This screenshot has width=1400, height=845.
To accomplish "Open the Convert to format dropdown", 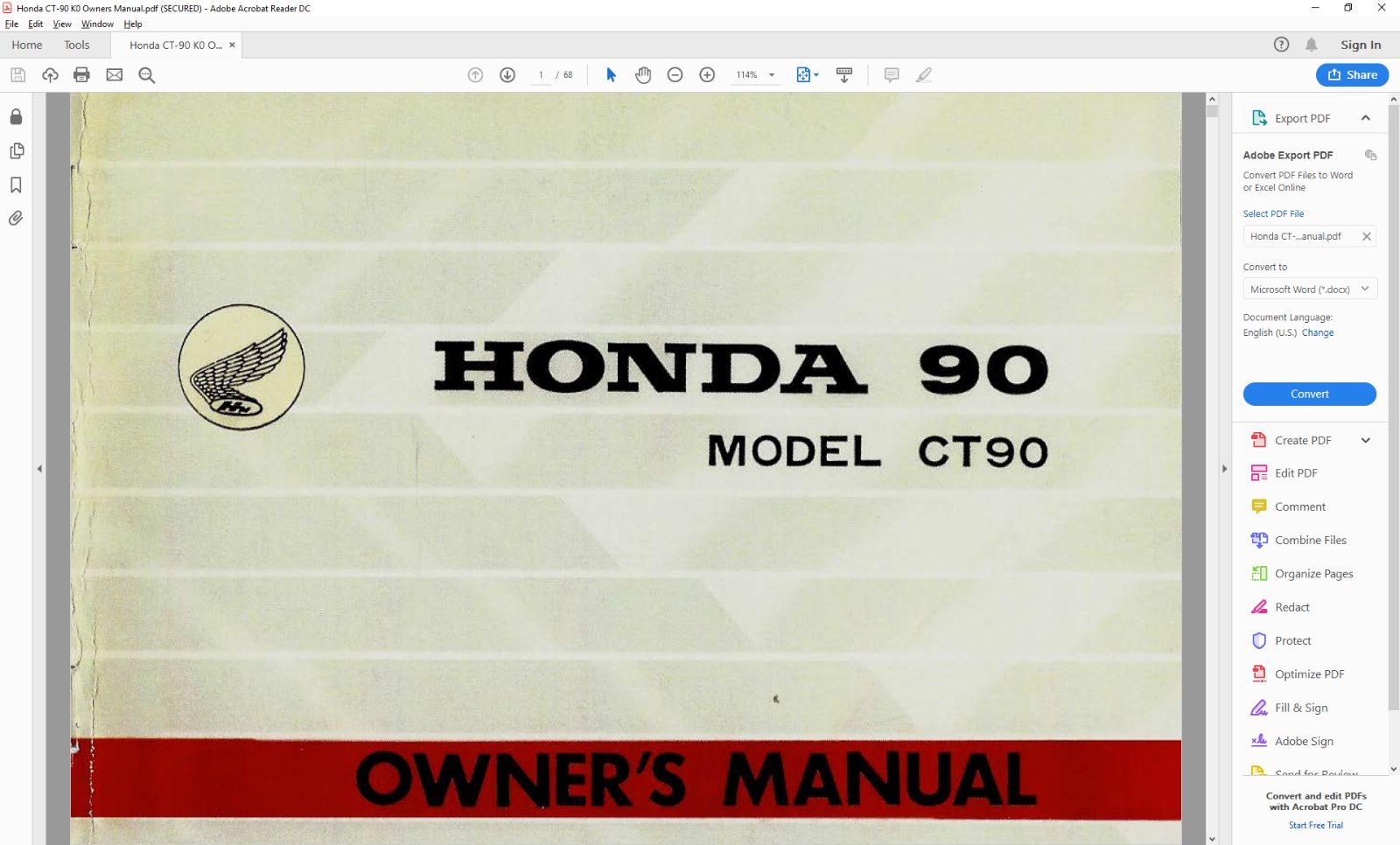I will pyautogui.click(x=1310, y=290).
